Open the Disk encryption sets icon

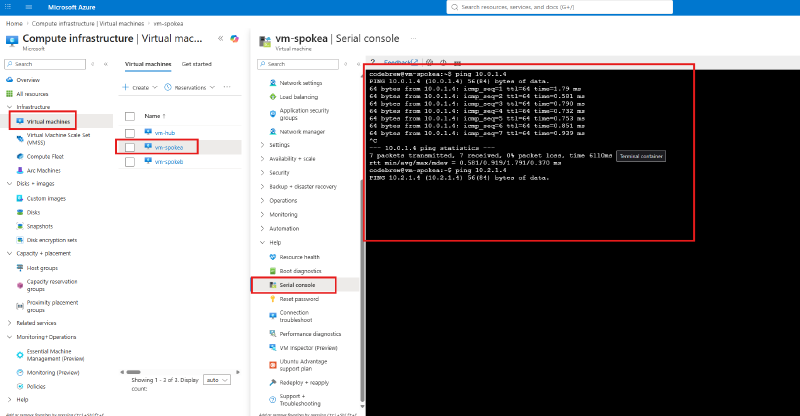coord(20,240)
